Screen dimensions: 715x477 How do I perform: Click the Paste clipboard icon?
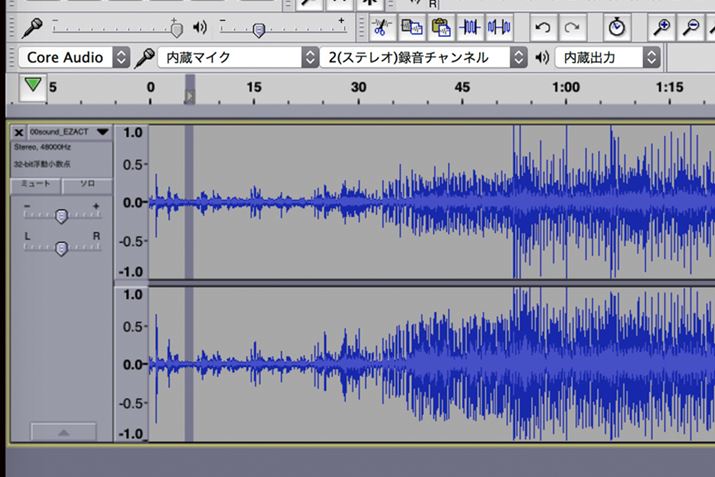[439, 26]
